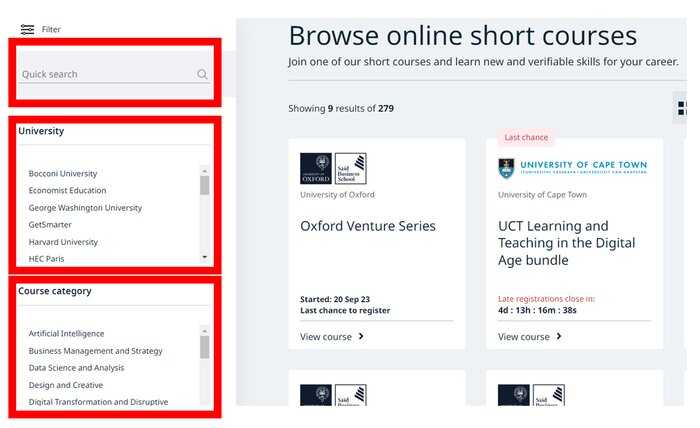Select Harvard University filter
The image size is (700, 428).
(63, 242)
